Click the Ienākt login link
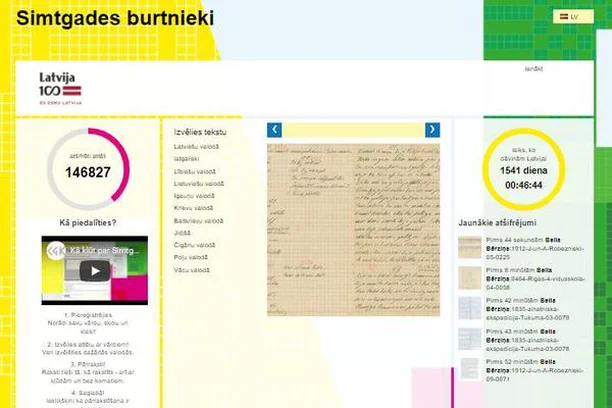The image size is (612, 408). 533,69
